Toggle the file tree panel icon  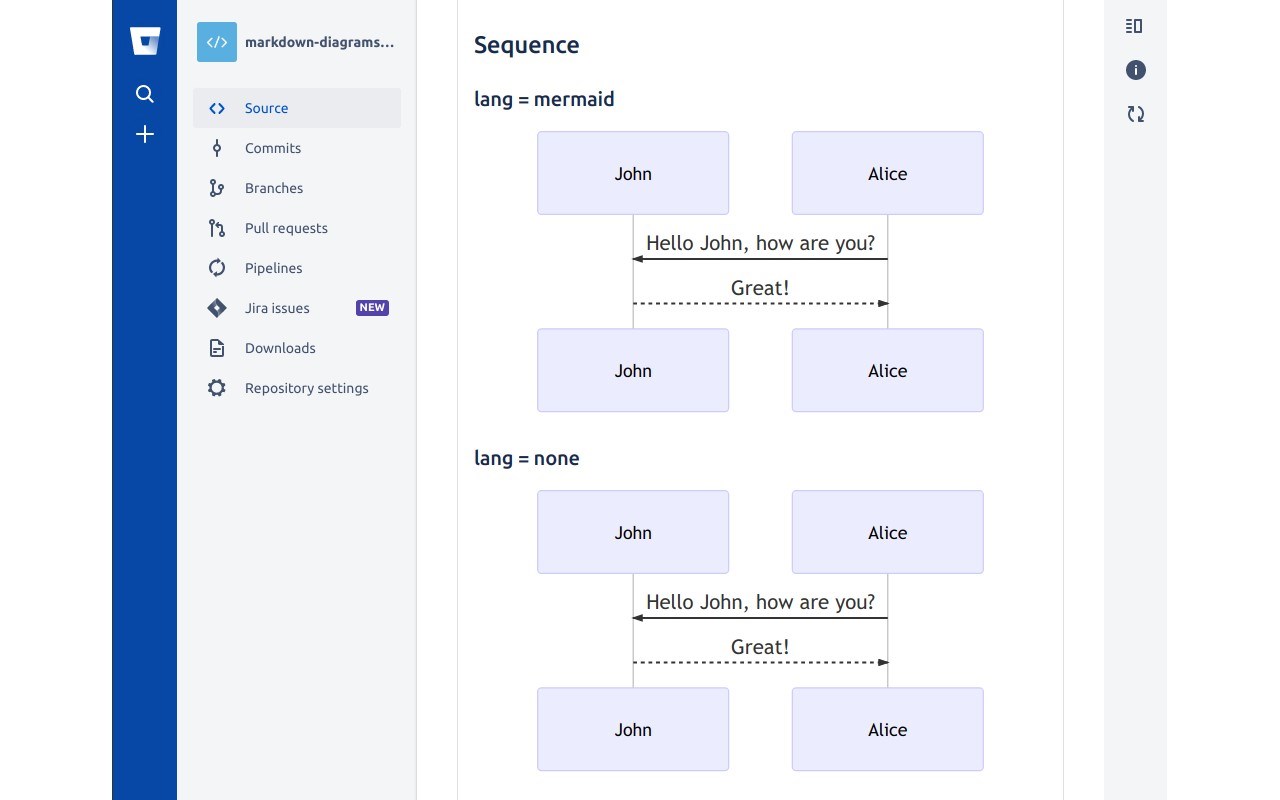point(1133,26)
